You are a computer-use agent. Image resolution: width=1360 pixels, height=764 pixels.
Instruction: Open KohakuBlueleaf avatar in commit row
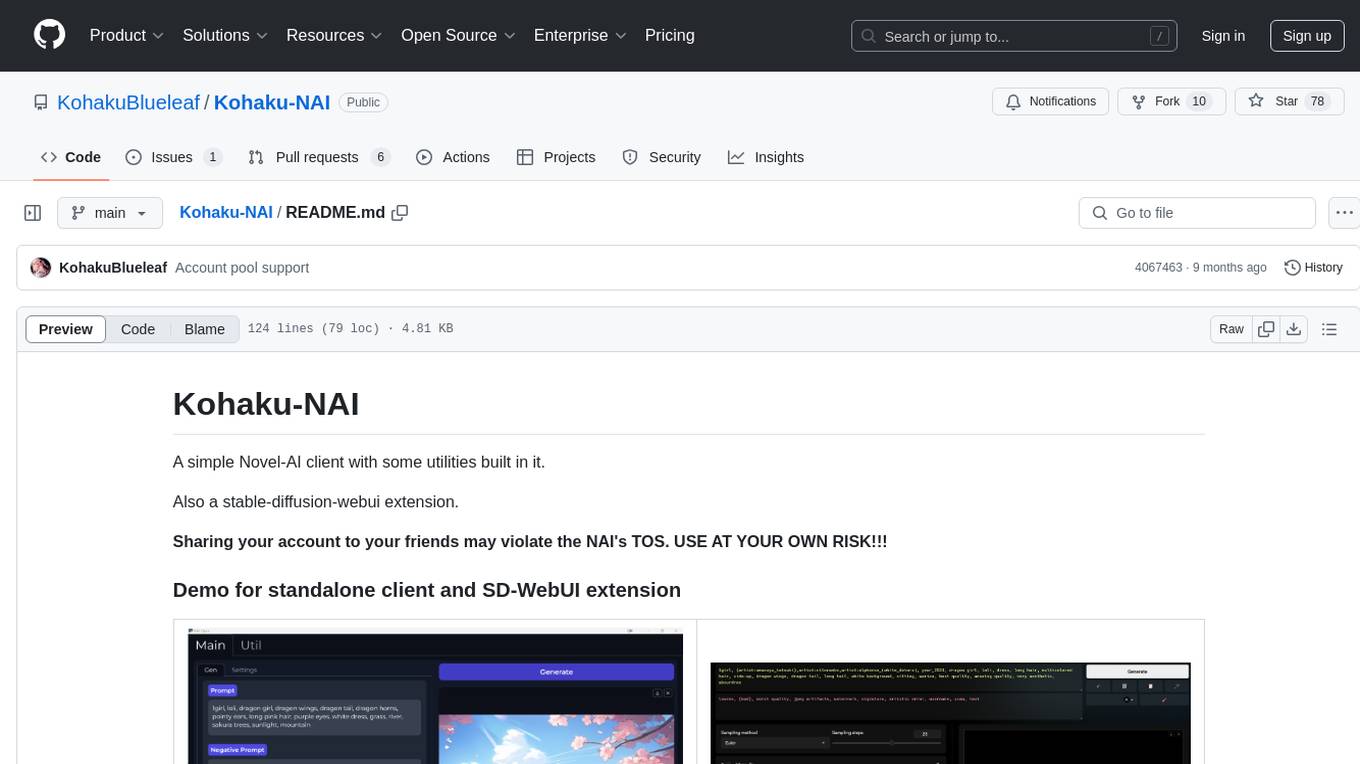point(41,267)
